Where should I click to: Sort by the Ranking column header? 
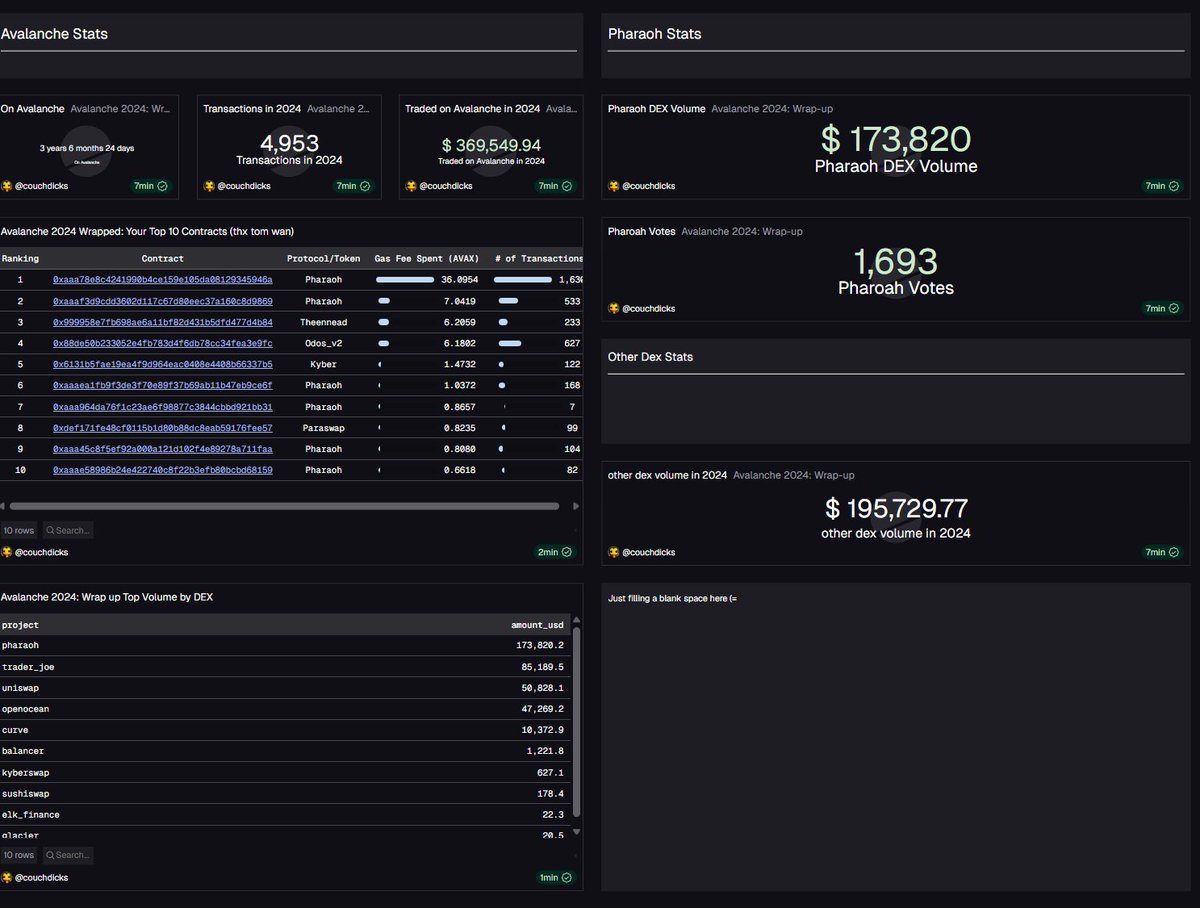click(x=20, y=258)
